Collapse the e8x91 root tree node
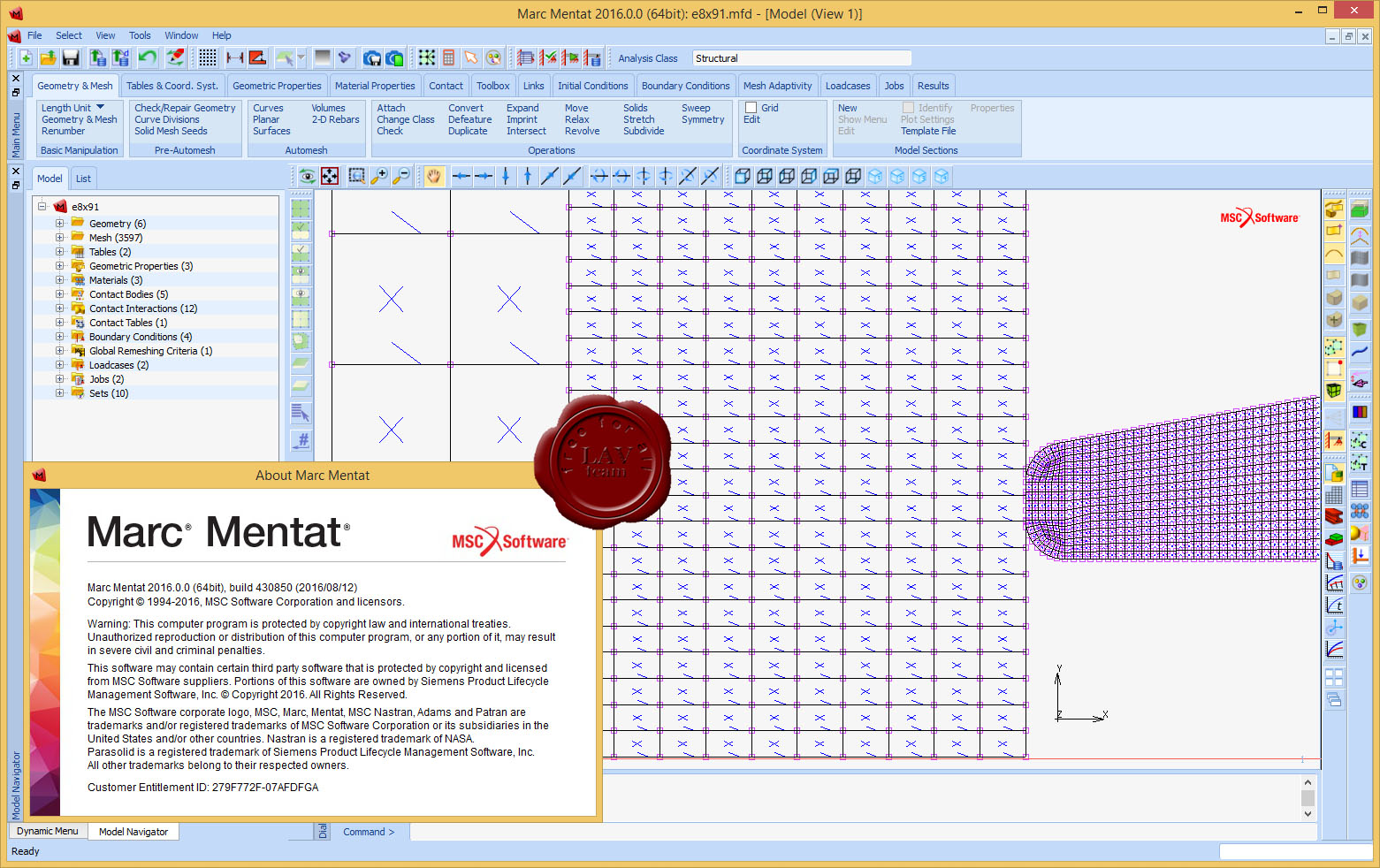This screenshot has width=1380, height=868. click(x=42, y=207)
